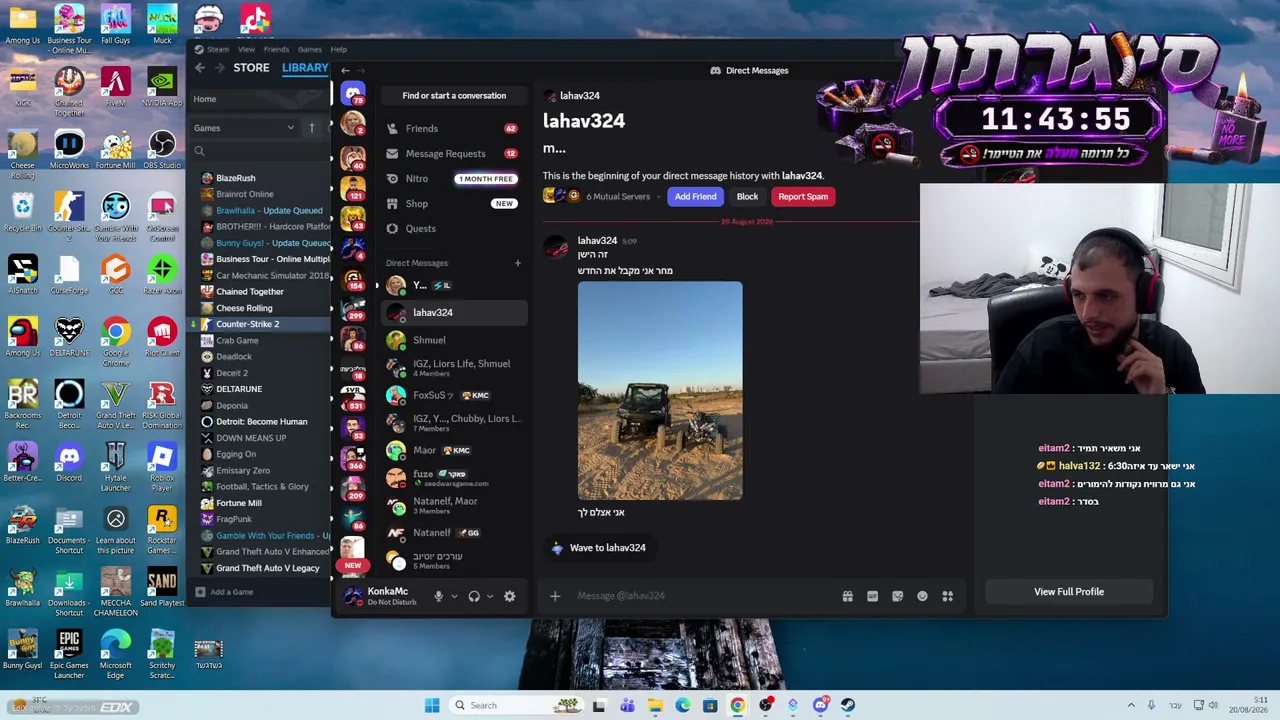Open Games menu in Steam window
The height and width of the screenshot is (720, 1280).
click(x=309, y=49)
